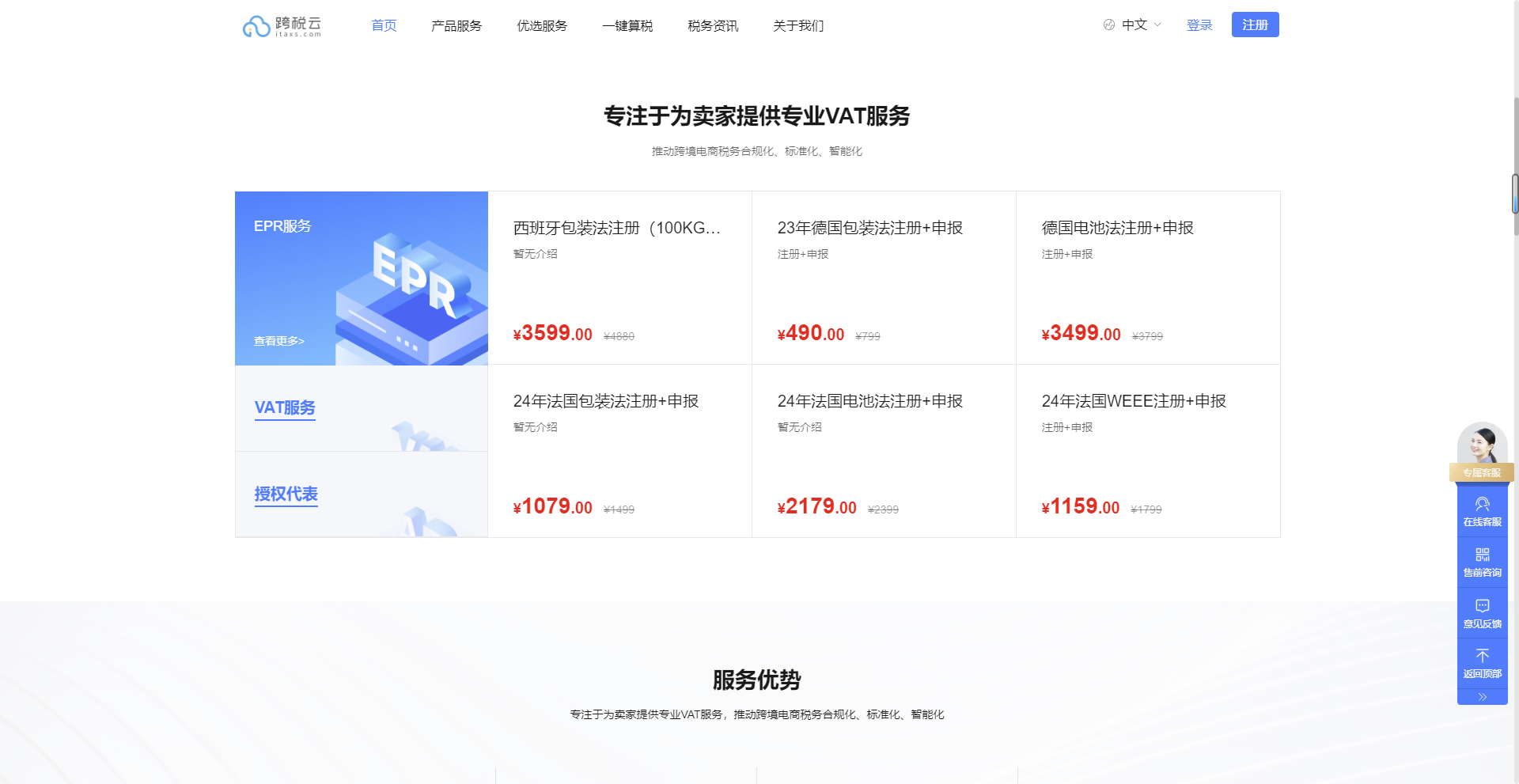Click the 登录 link
Screen dimensions: 1519x784
(1199, 25)
